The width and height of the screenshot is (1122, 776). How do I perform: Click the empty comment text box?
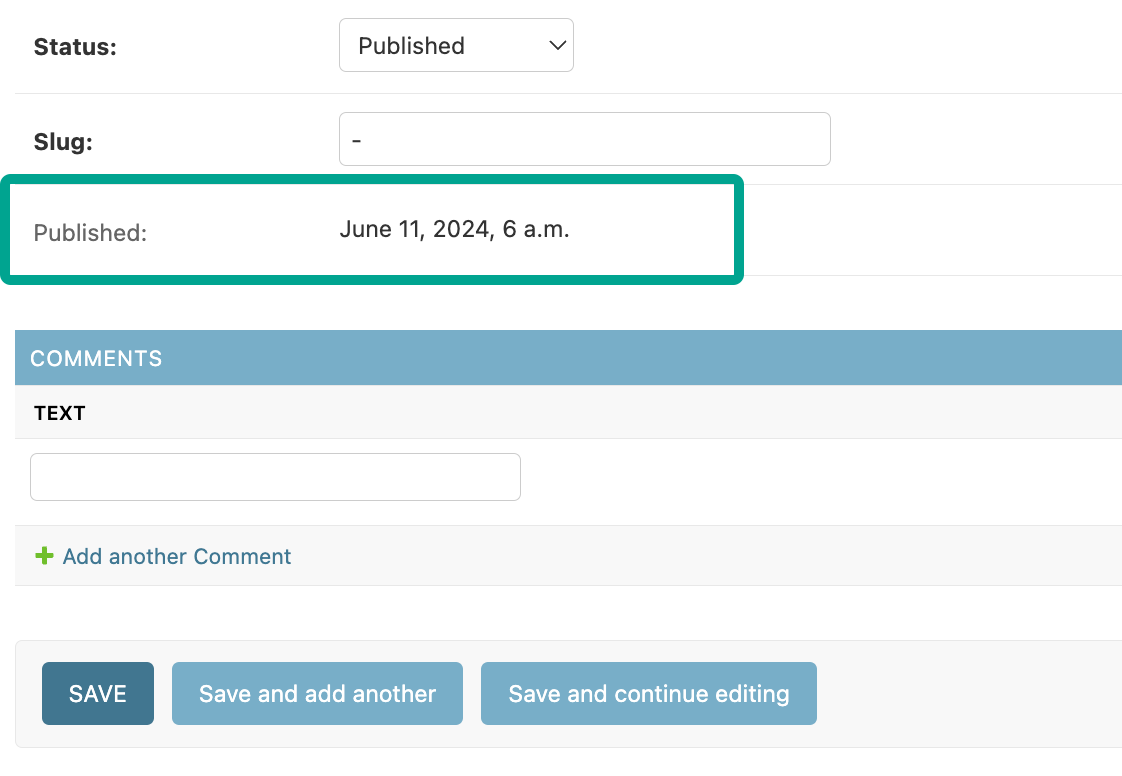(x=275, y=477)
